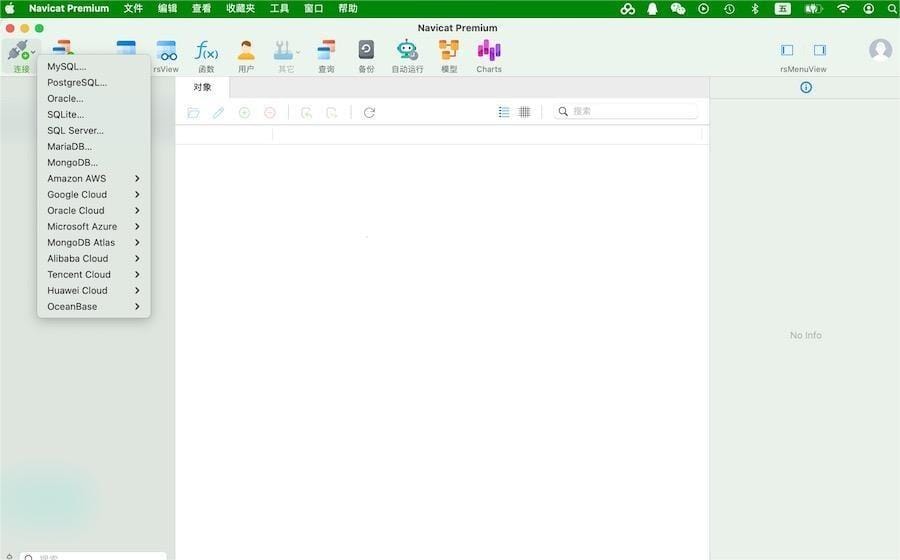Click the 搜索 search field in object pane
Image resolution: width=900 pixels, height=560 pixels.
click(x=626, y=111)
